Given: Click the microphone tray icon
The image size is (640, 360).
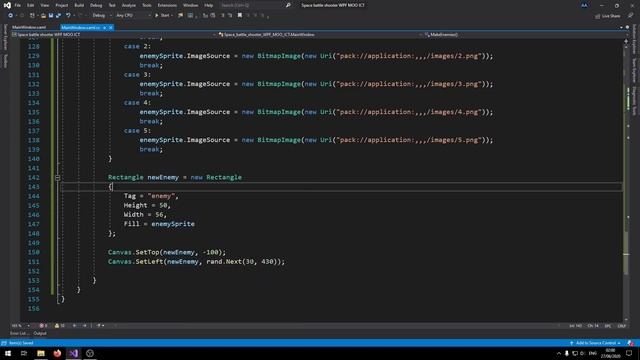Looking at the screenshot, I should pyautogui.click(x=567, y=353).
